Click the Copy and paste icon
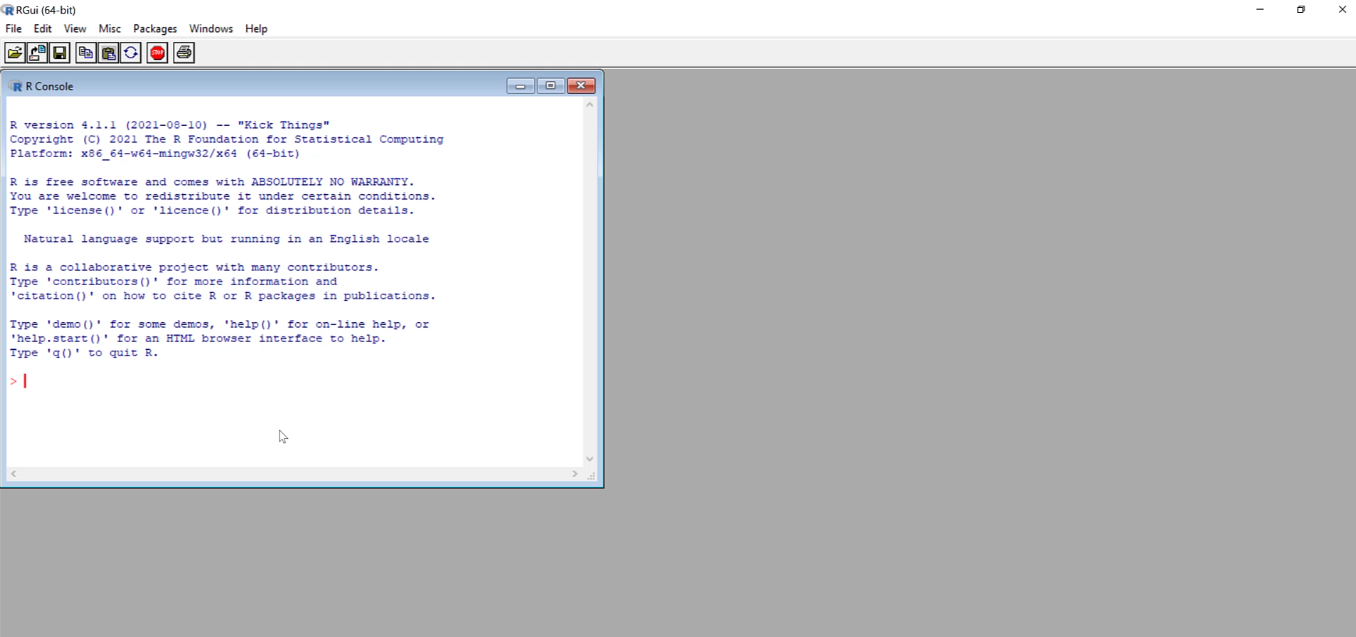The image size is (1356, 637). (x=131, y=53)
